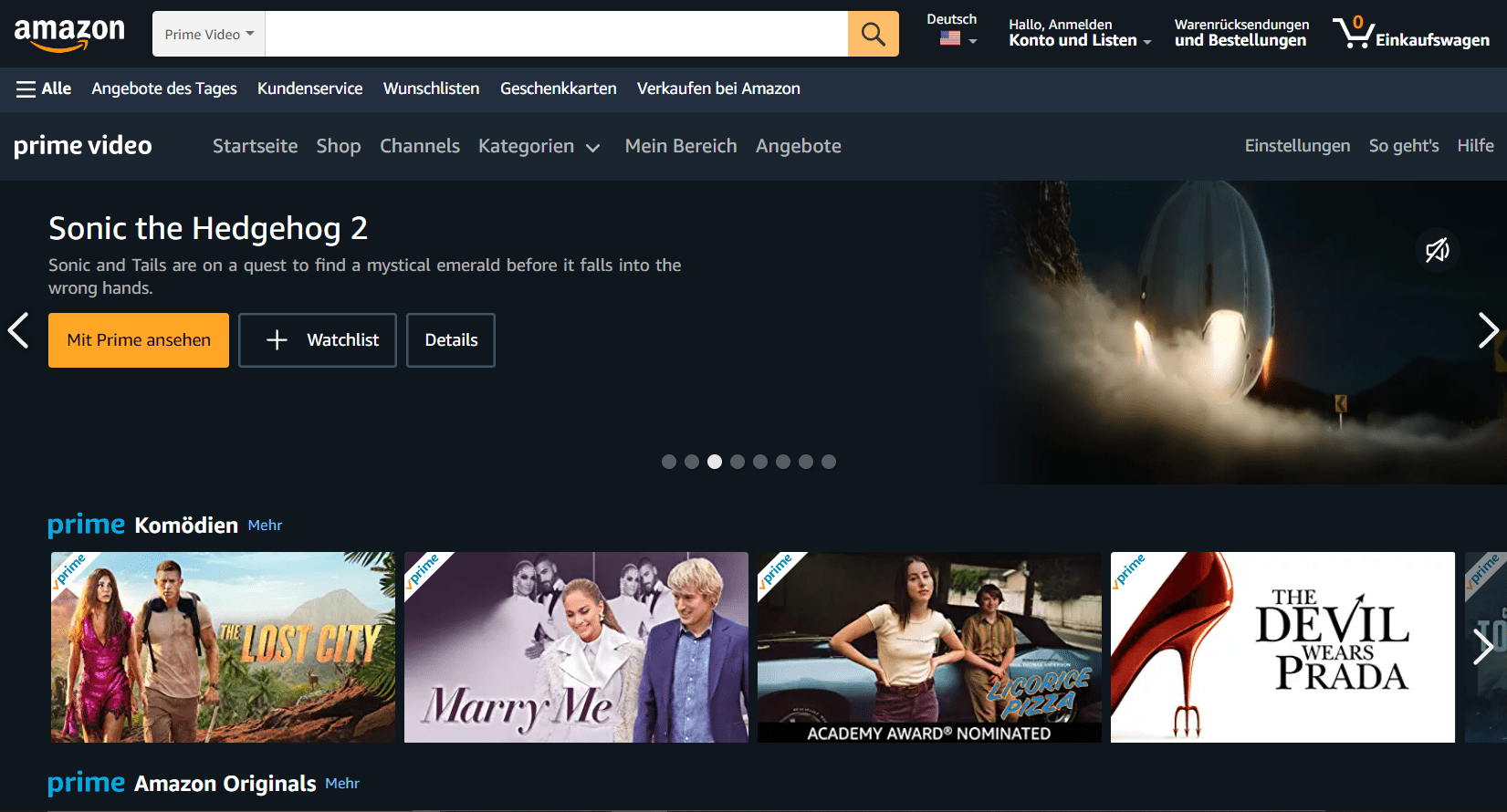Select the third (active) carousel dot
Screen dimensions: 1507x812
coord(715,462)
